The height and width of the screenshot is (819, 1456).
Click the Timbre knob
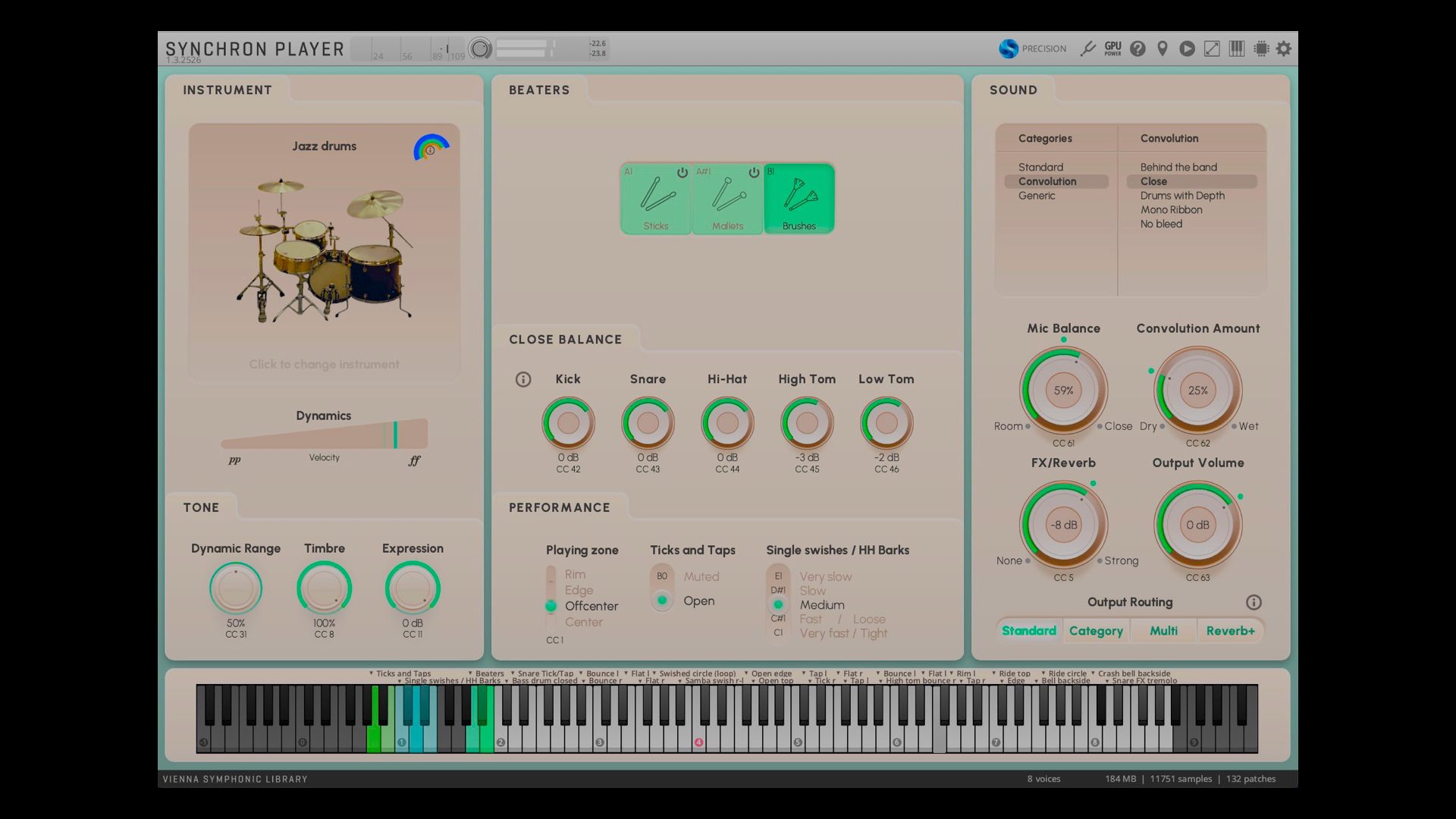(x=324, y=588)
